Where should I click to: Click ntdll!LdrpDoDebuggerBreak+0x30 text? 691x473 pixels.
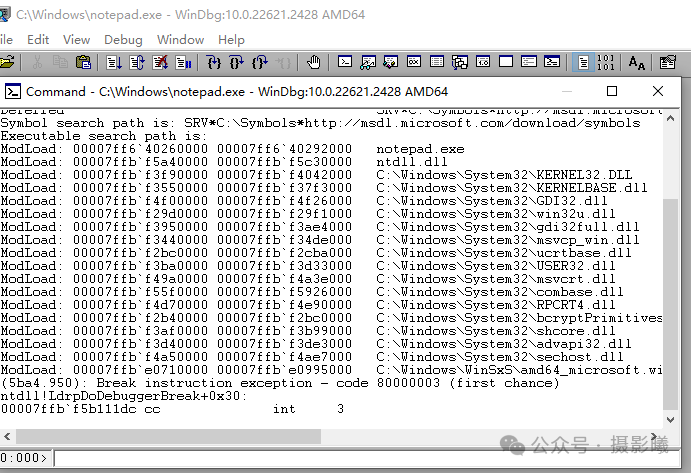(124, 396)
